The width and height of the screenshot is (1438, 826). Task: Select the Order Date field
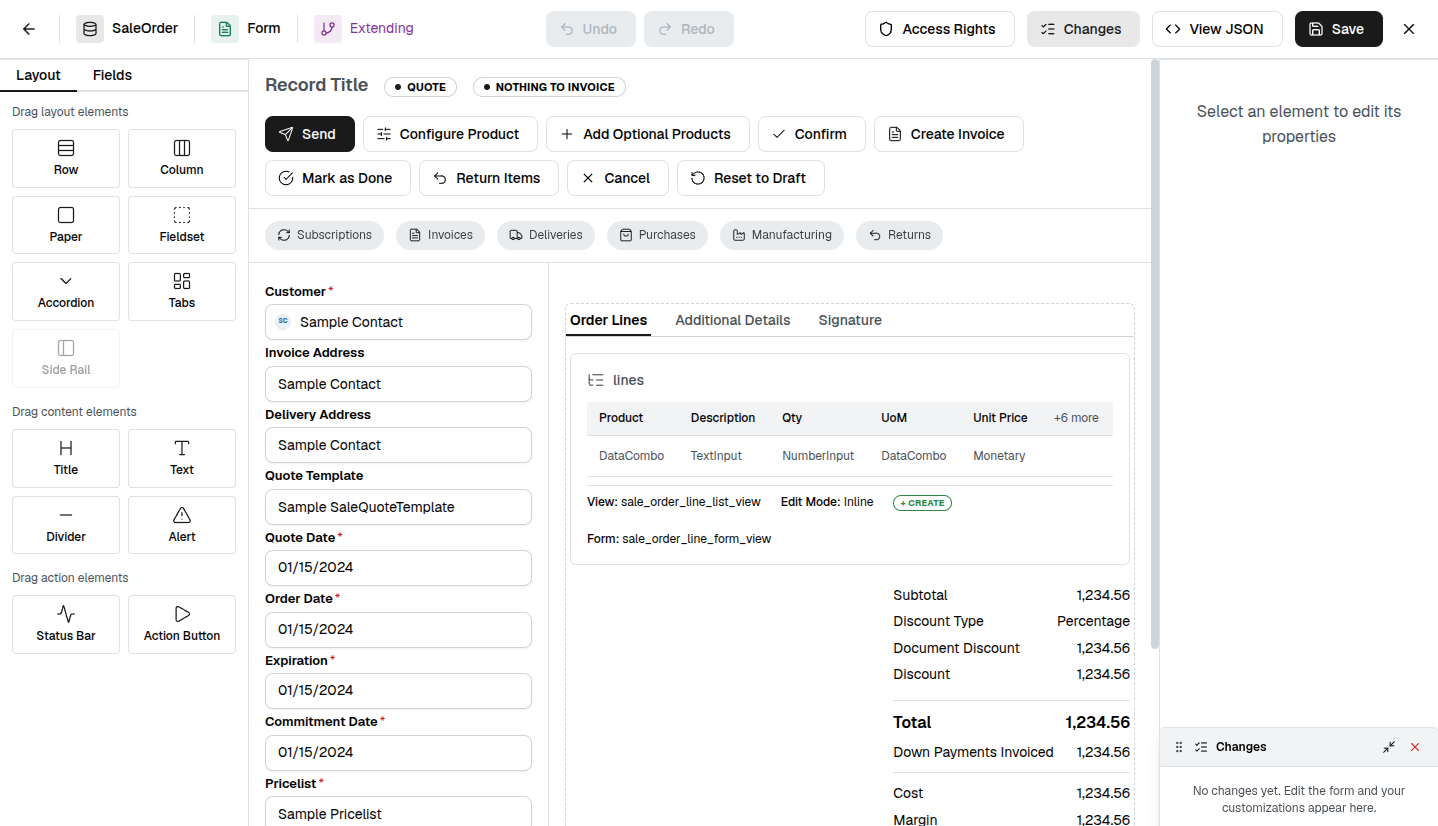(398, 630)
